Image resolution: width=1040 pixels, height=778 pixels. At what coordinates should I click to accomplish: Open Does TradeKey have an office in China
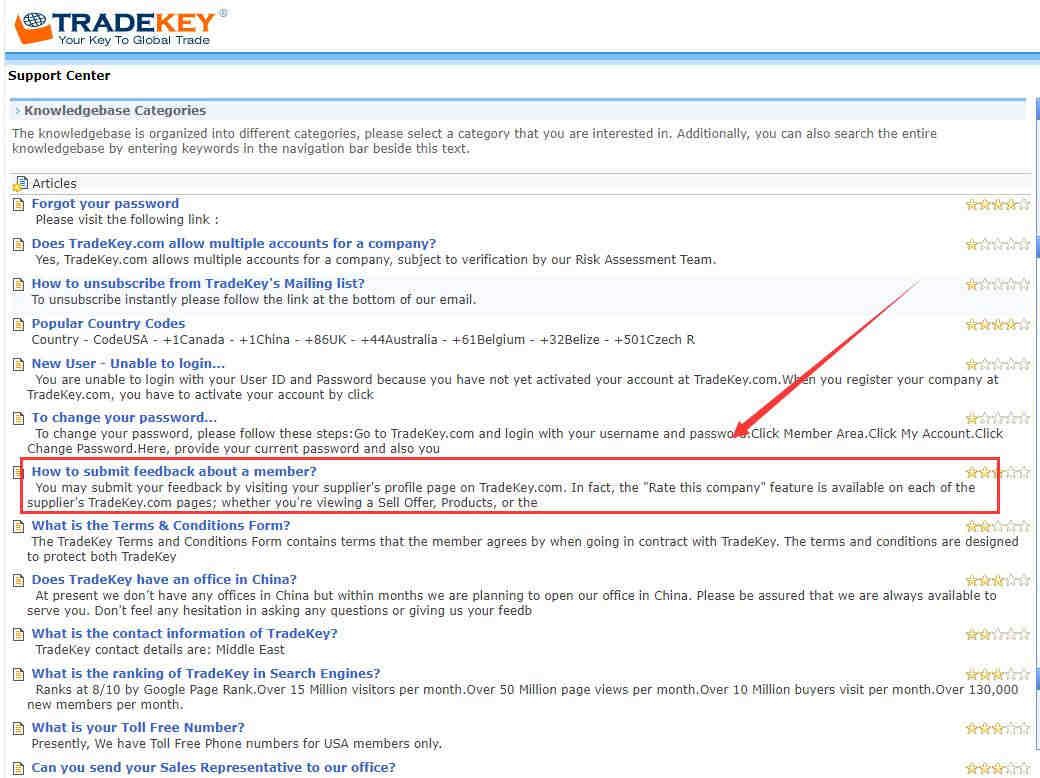[164, 580]
